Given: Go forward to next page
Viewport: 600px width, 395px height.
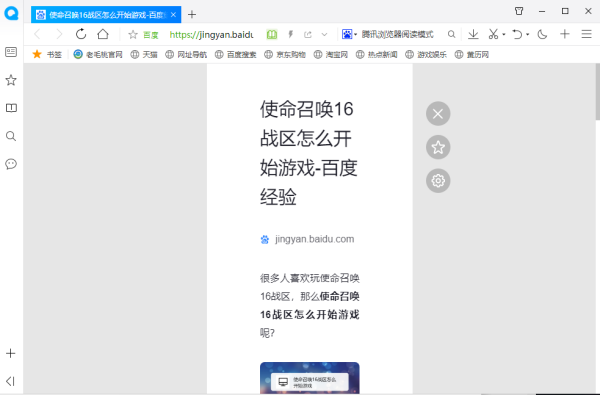Looking at the screenshot, I should 59,34.
